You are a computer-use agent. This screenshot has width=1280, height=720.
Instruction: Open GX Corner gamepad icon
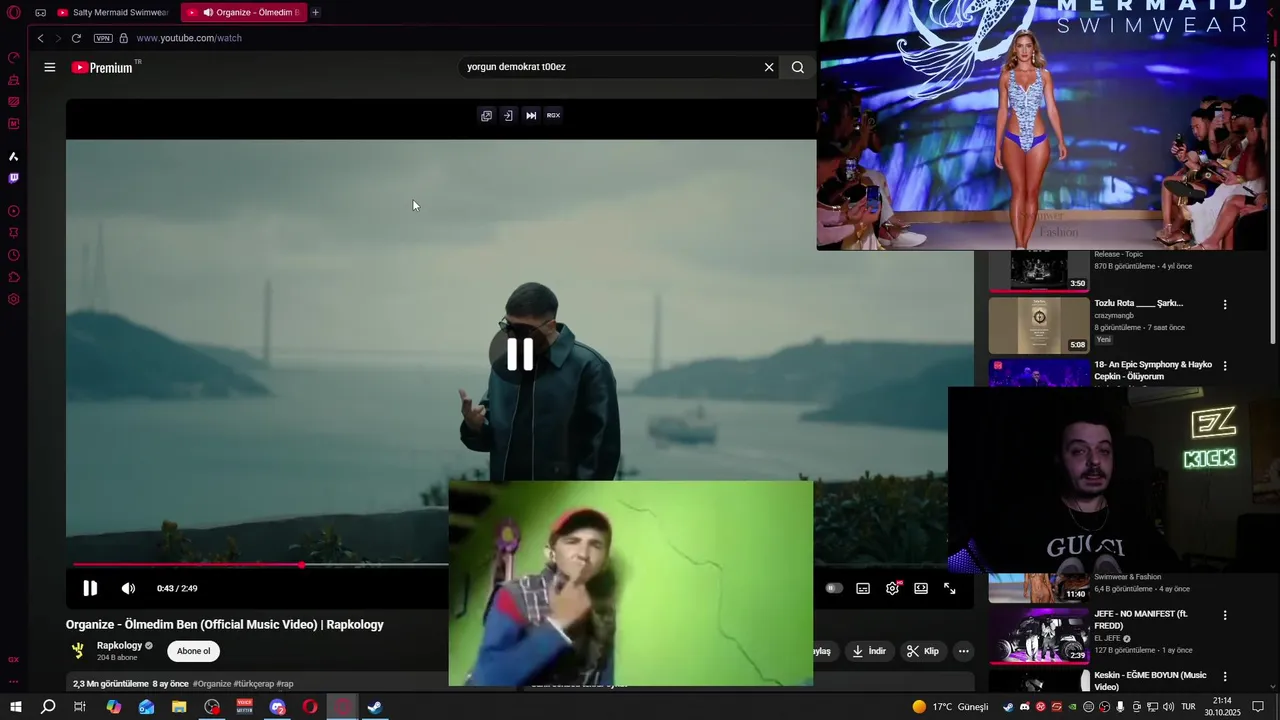pos(40,13)
